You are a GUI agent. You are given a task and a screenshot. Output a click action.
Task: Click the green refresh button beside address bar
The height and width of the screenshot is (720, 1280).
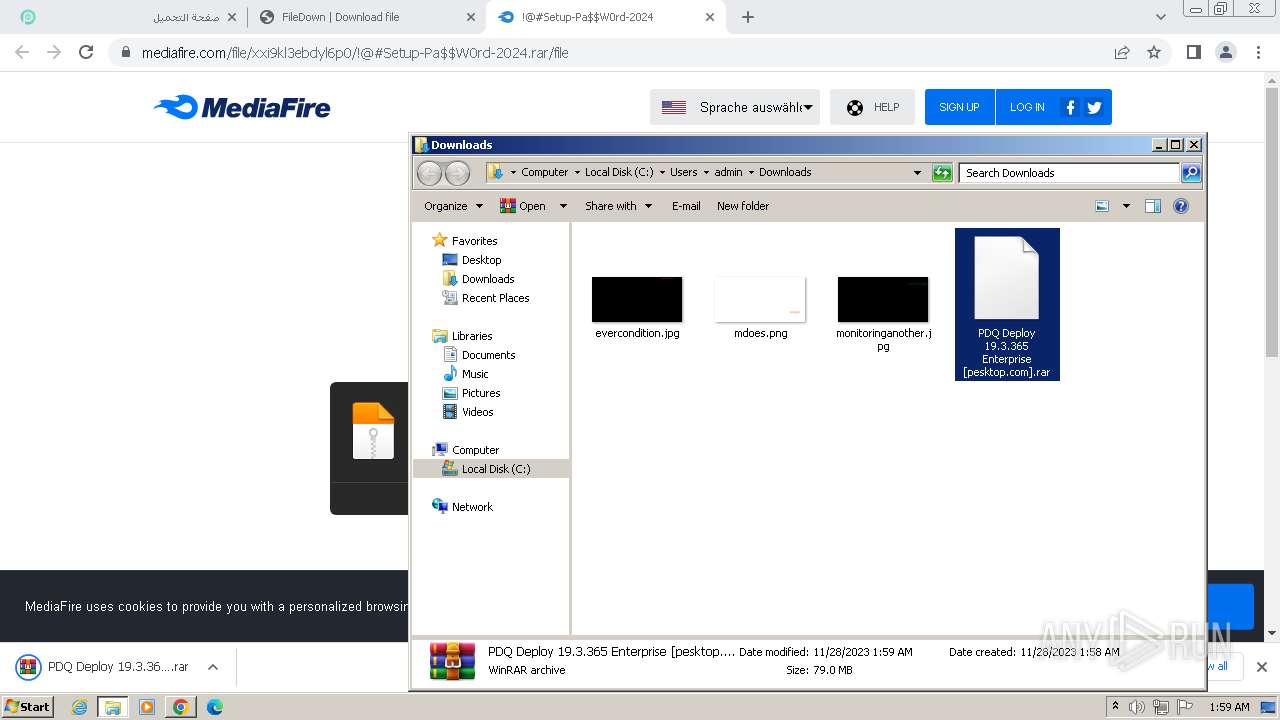click(942, 173)
